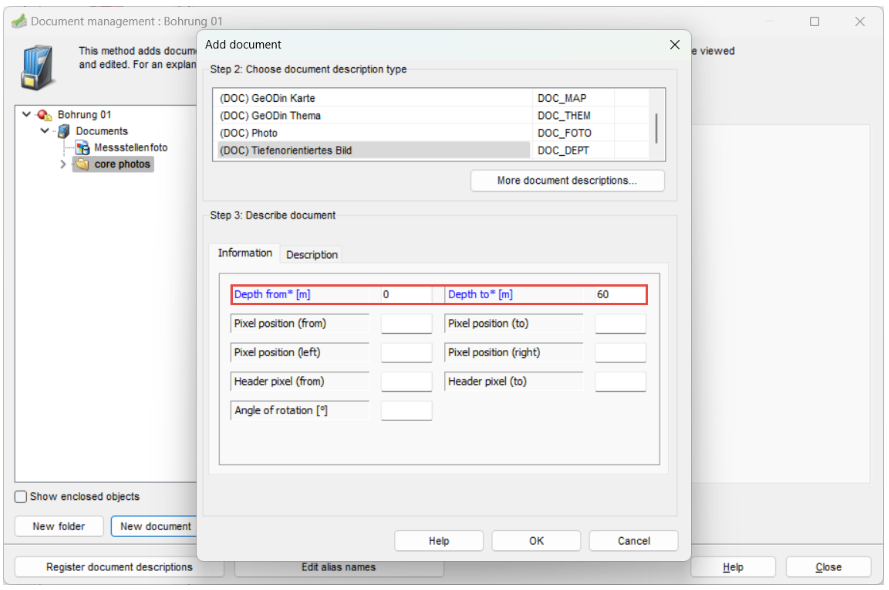The image size is (889, 590).
Task: Click the Depth to [m] input field
Action: coord(619,295)
